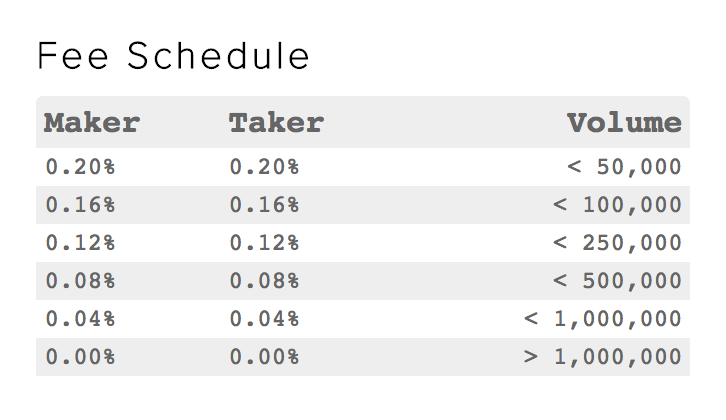The width and height of the screenshot is (726, 420).
Task: Select the 0.20% Maker fee cell
Action: (80, 167)
